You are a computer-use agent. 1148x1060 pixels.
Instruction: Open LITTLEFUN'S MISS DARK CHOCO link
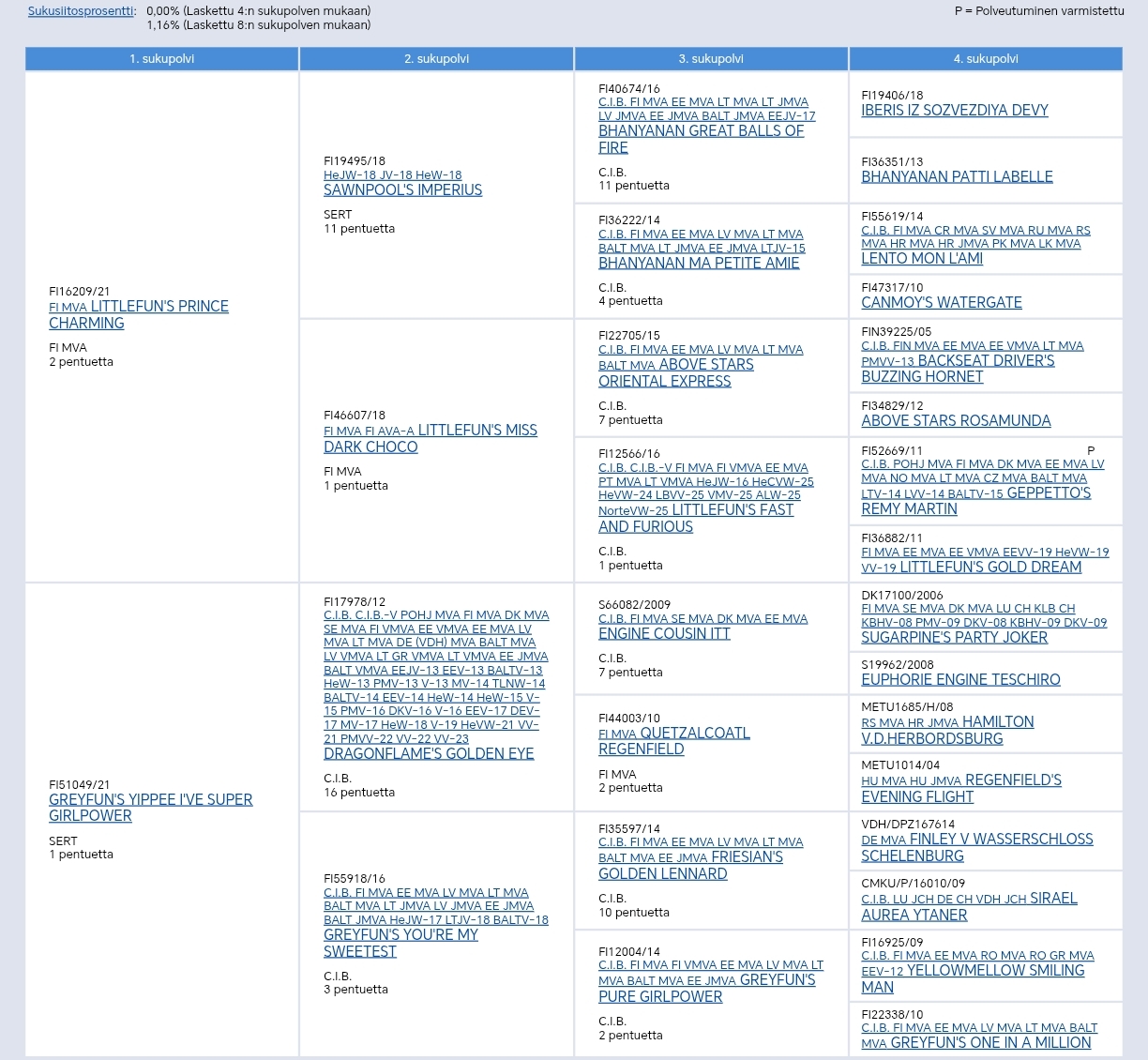coord(476,431)
